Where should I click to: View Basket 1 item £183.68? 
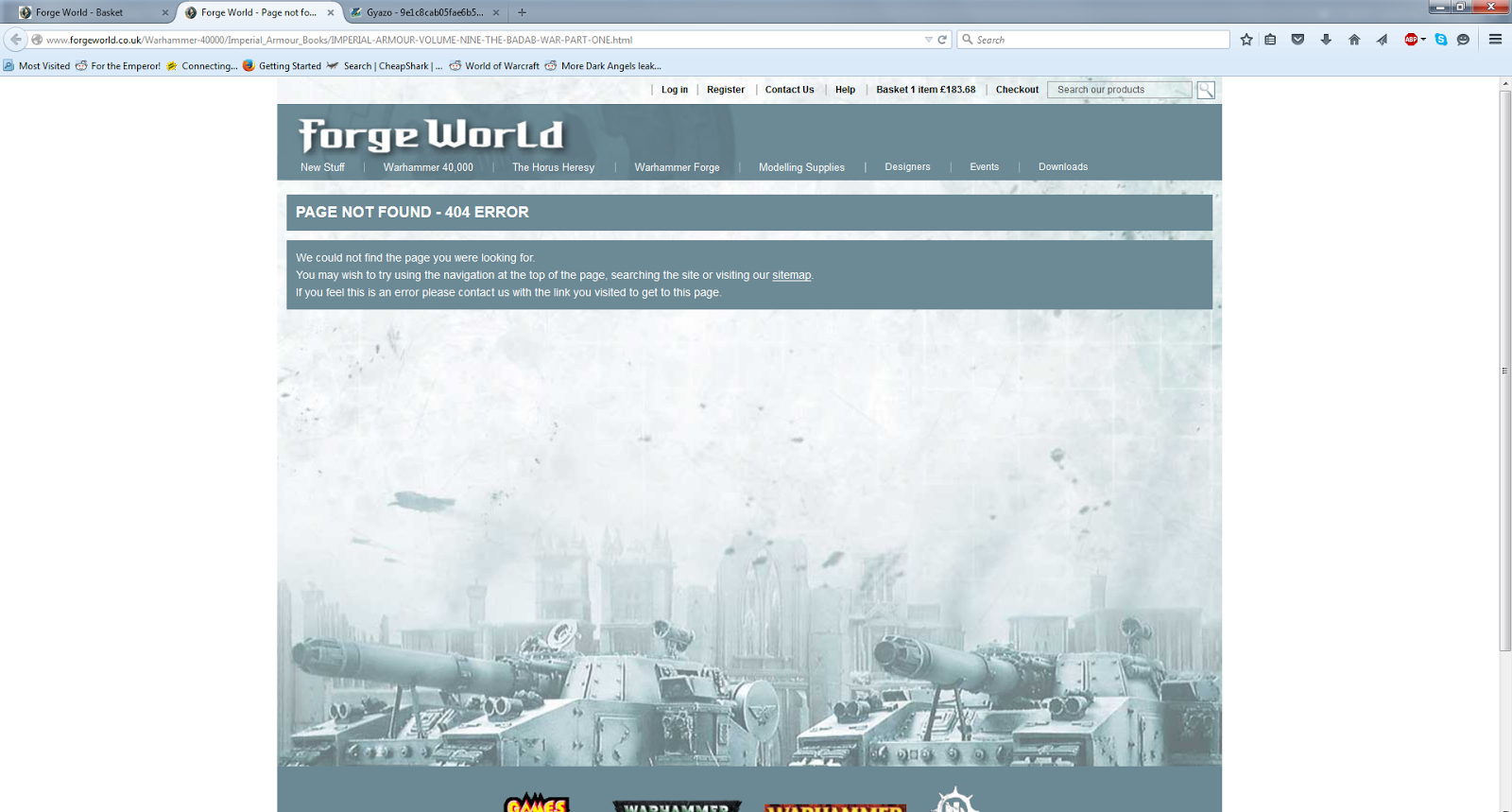(x=925, y=90)
